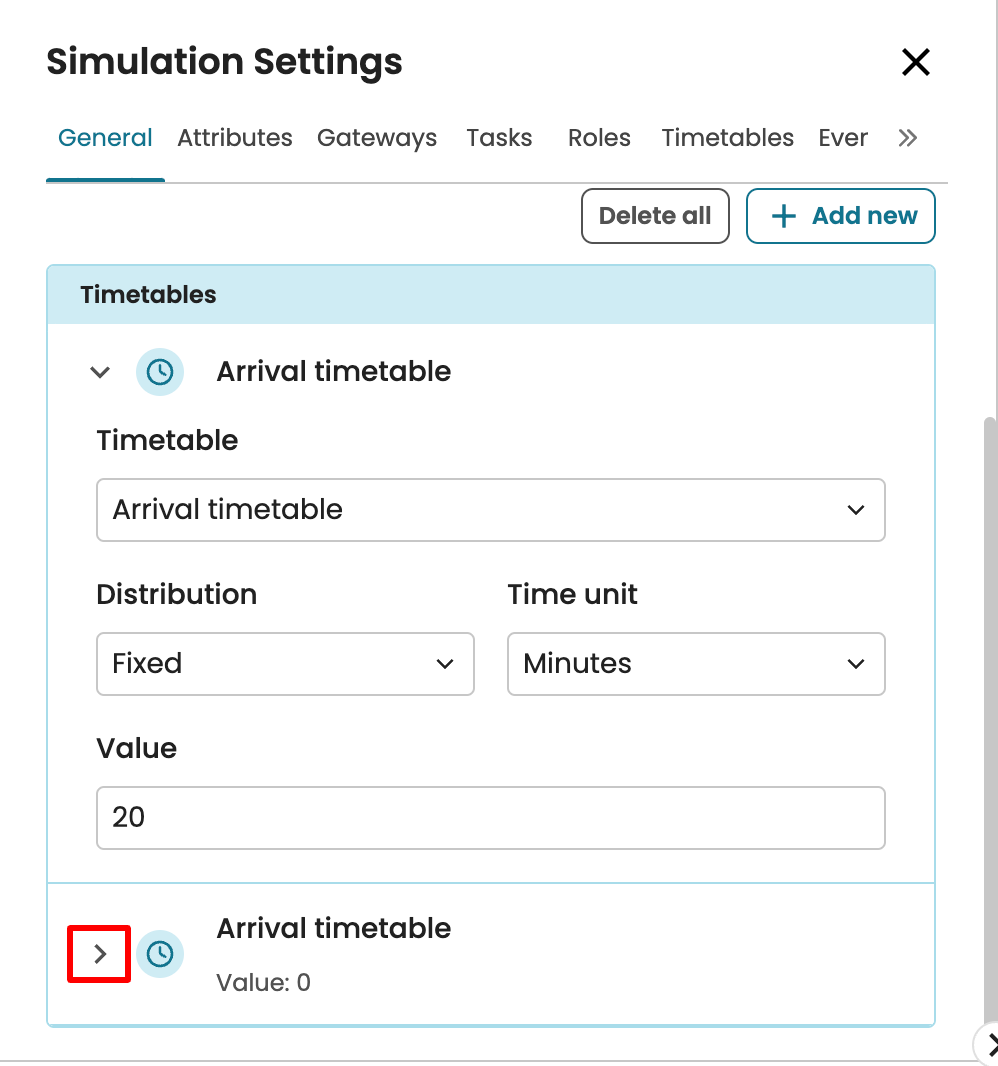This screenshot has height=1066, width=998.
Task: Click the Add new button
Action: point(840,216)
